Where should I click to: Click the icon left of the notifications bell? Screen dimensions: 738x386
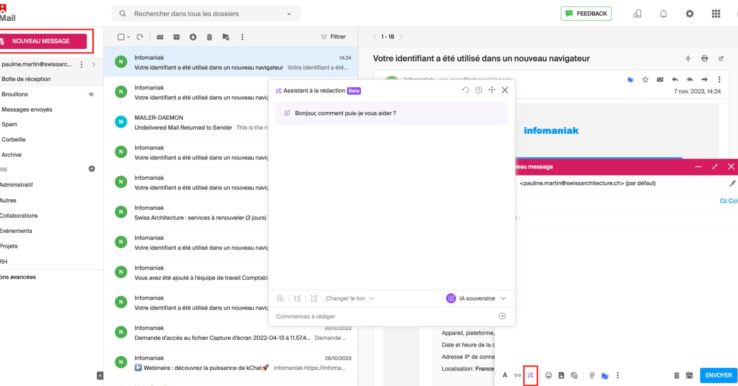pyautogui.click(x=637, y=14)
